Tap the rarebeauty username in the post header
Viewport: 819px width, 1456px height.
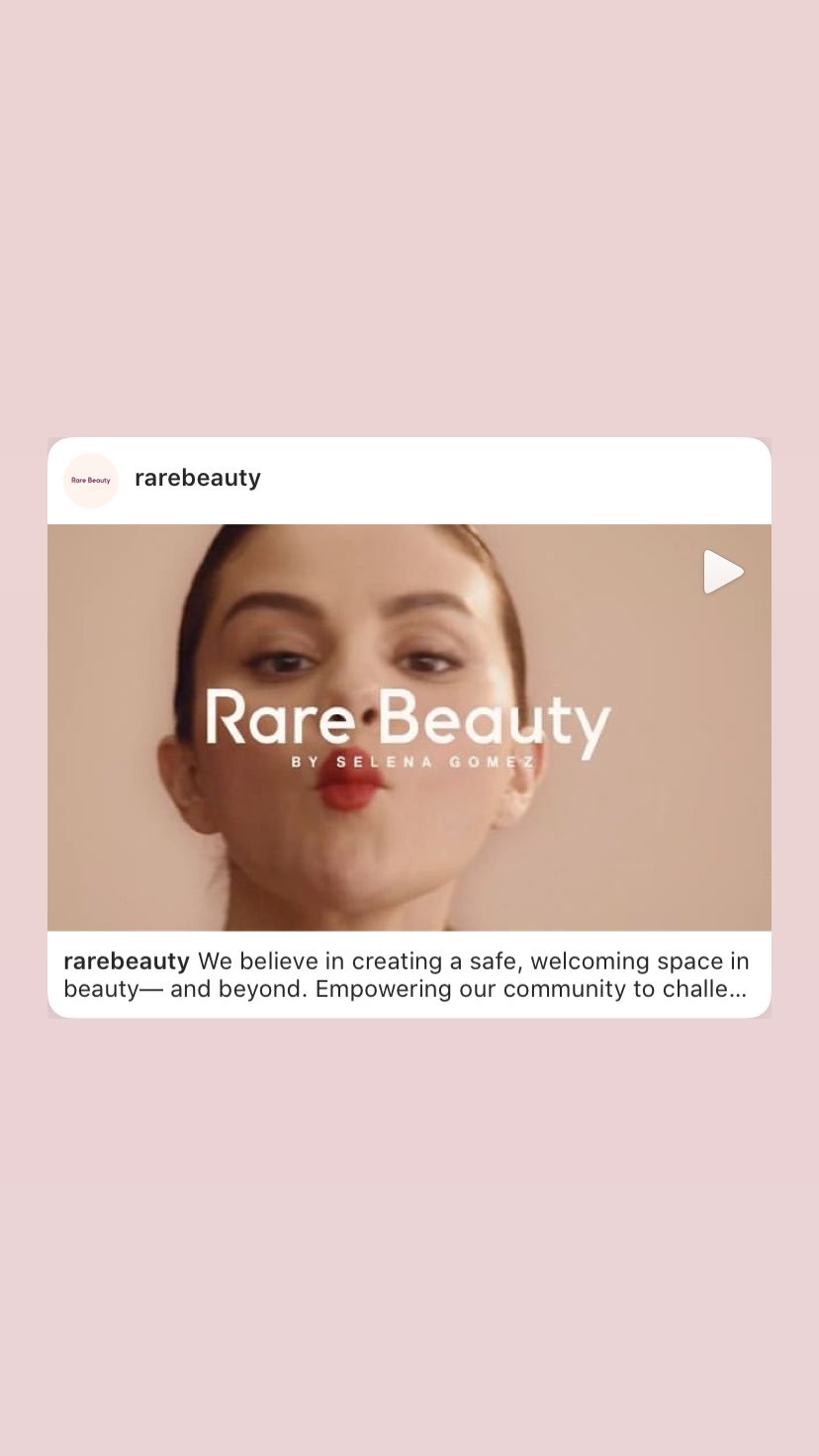(x=198, y=478)
